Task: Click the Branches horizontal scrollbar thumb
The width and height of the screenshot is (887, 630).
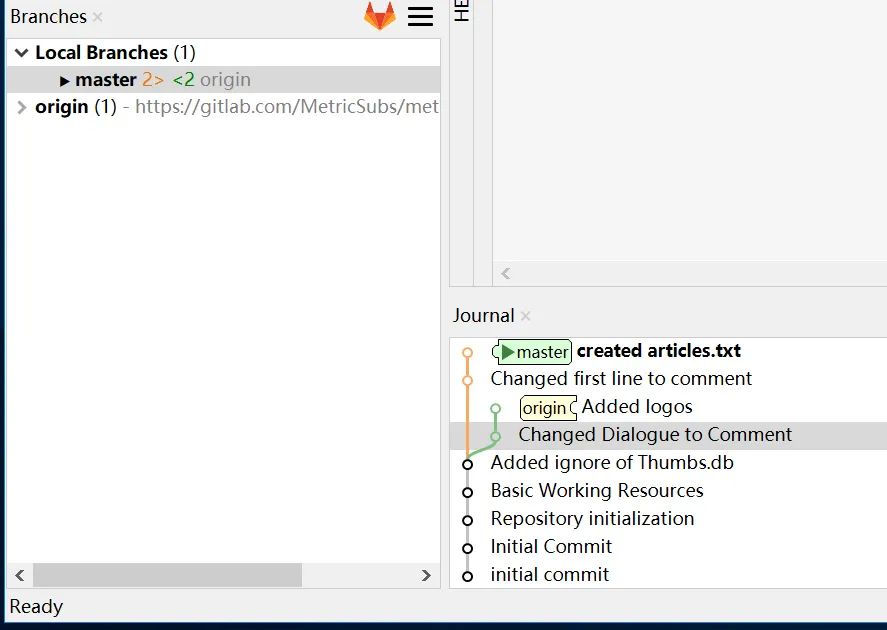Action: coord(167,576)
